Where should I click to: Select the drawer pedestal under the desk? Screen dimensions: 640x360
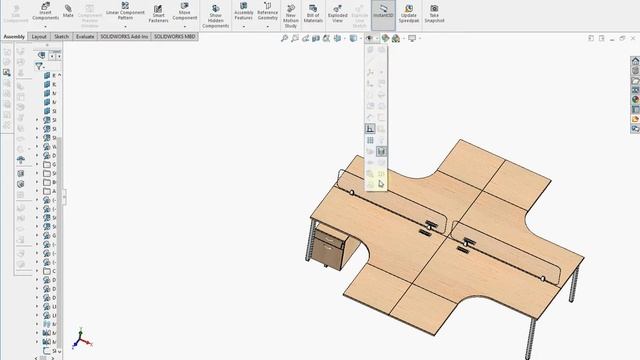[x=334, y=248]
